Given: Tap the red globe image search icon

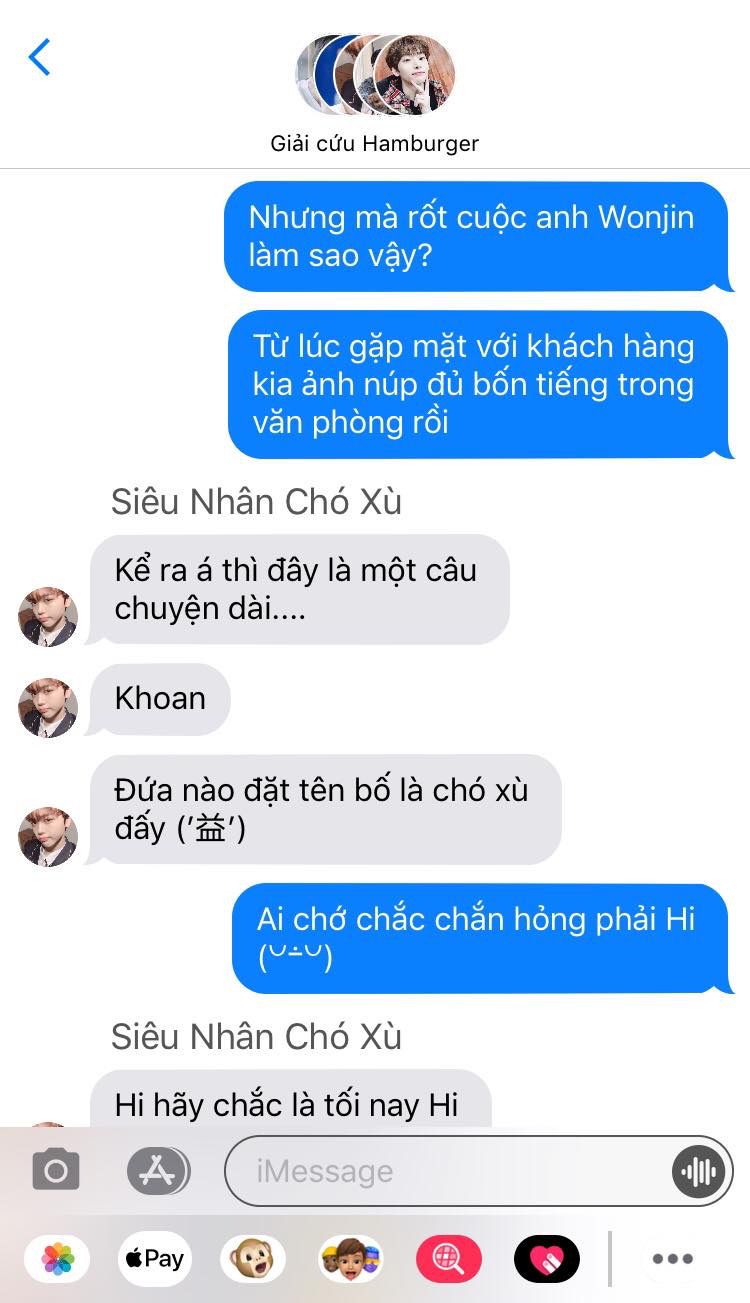Looking at the screenshot, I should (448, 1259).
